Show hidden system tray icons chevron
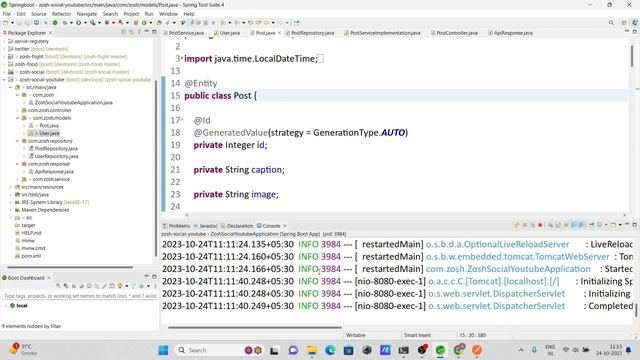The image size is (640, 360). click(x=521, y=350)
